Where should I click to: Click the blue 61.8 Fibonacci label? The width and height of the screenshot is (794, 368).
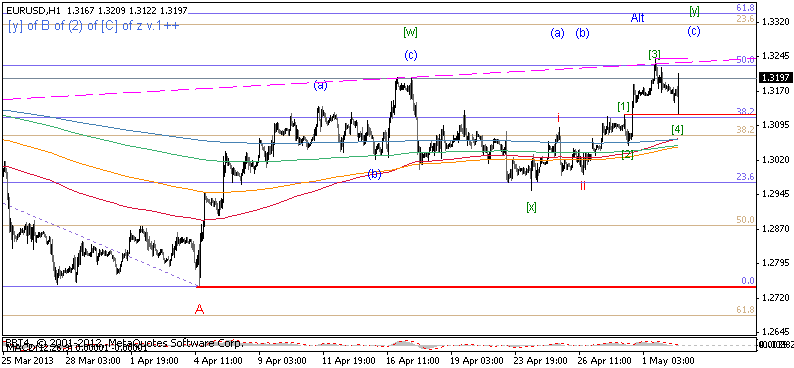click(x=745, y=8)
